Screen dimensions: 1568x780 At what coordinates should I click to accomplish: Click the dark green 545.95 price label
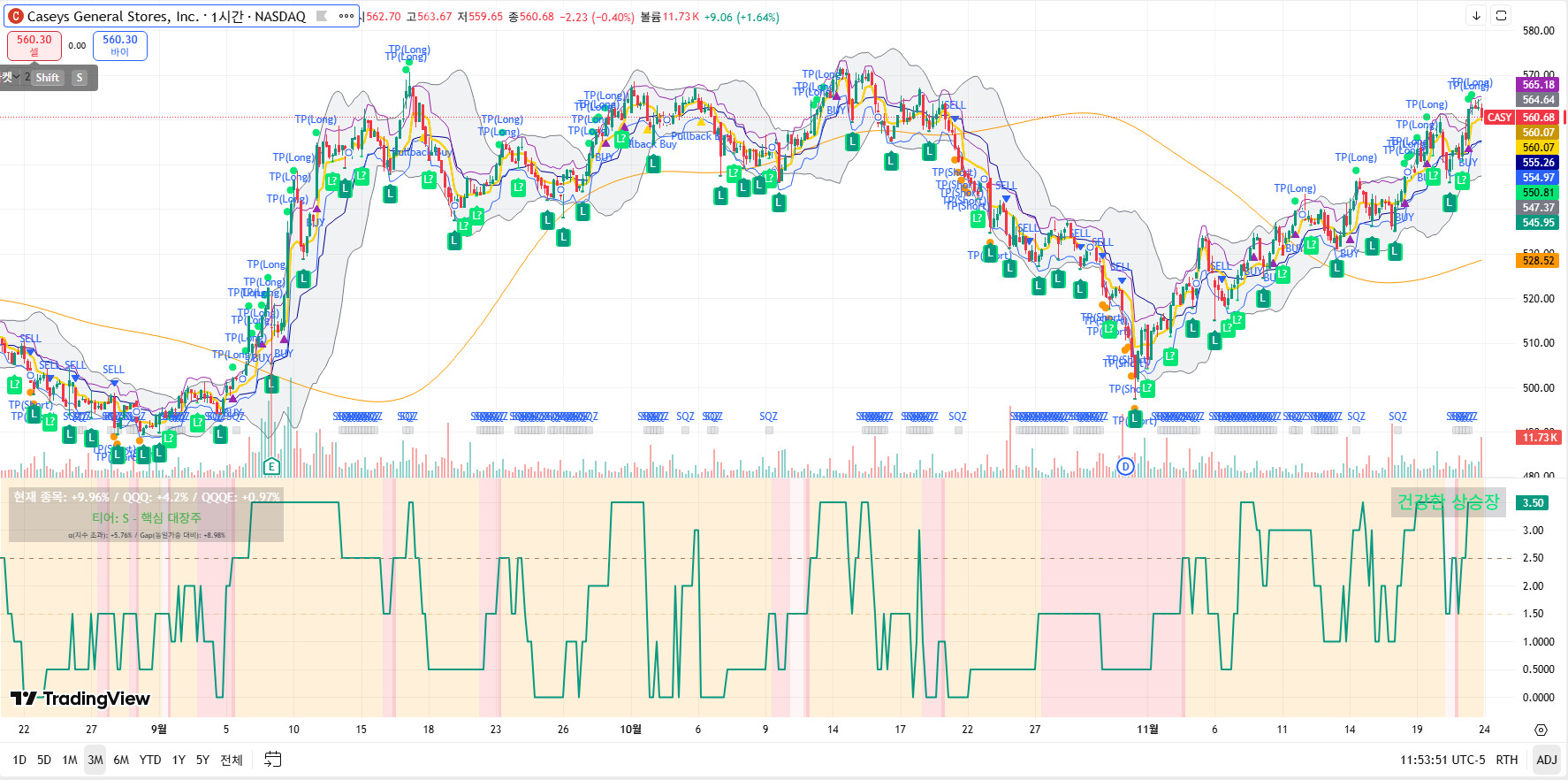(1538, 223)
